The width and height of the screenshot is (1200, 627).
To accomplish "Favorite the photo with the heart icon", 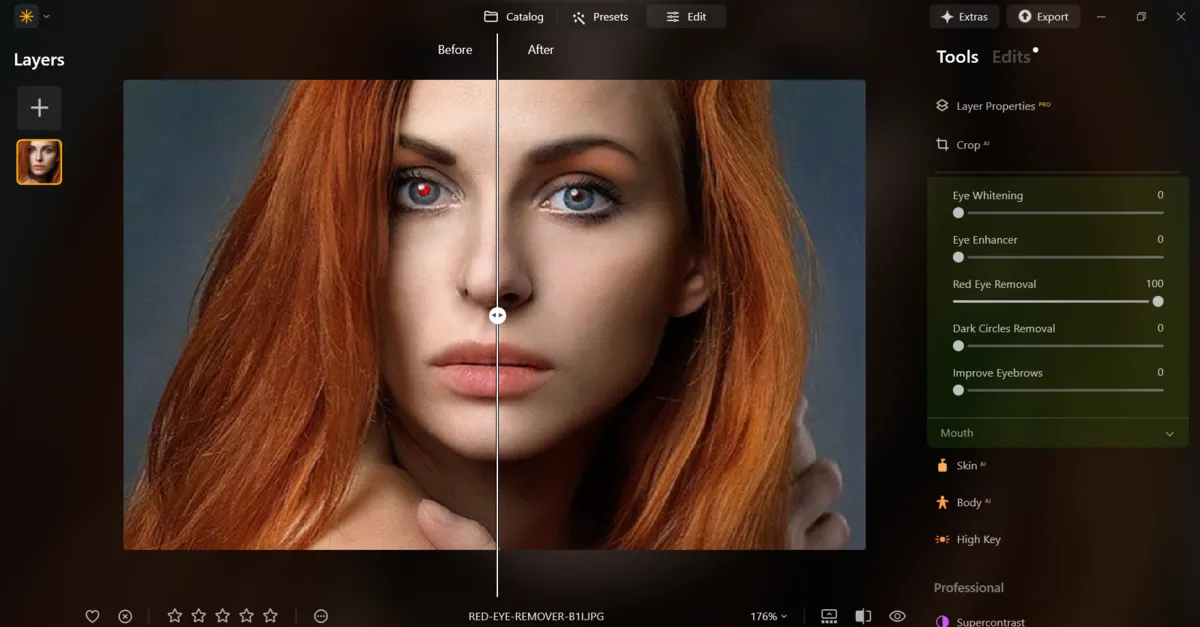I will tap(92, 615).
